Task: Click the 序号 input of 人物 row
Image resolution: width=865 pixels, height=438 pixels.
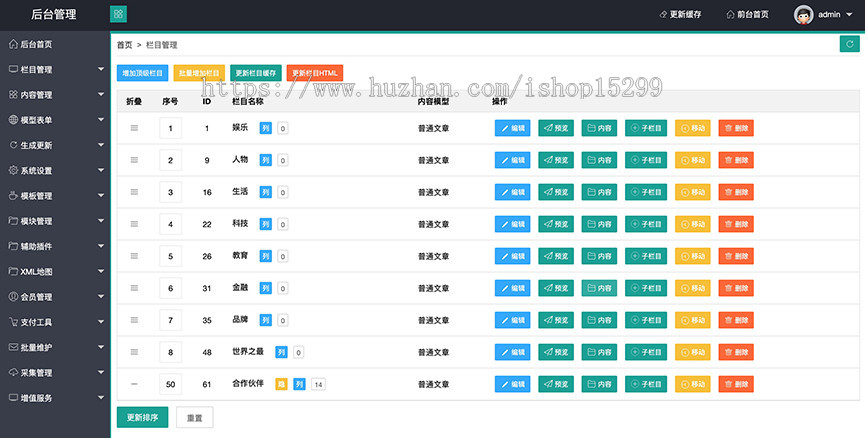Action: point(170,160)
